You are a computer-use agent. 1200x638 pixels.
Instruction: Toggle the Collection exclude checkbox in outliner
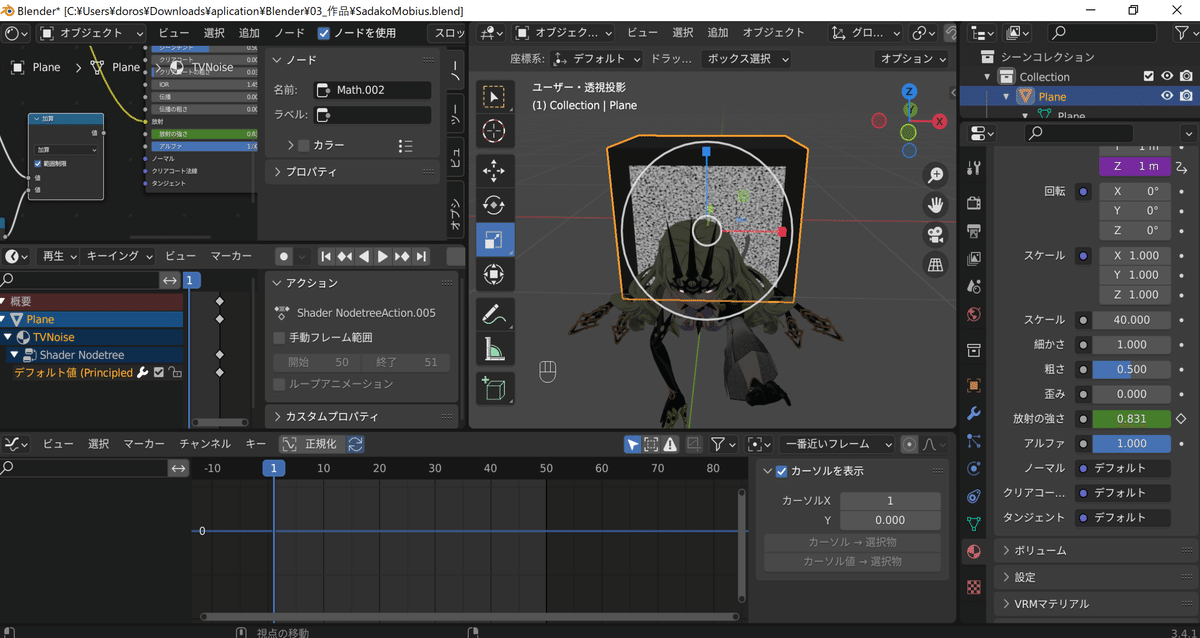[1149, 76]
